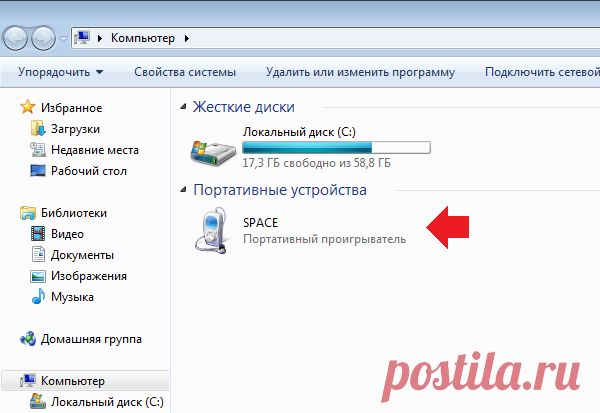
Task: Click the Избранное star icon
Action: tap(28, 107)
